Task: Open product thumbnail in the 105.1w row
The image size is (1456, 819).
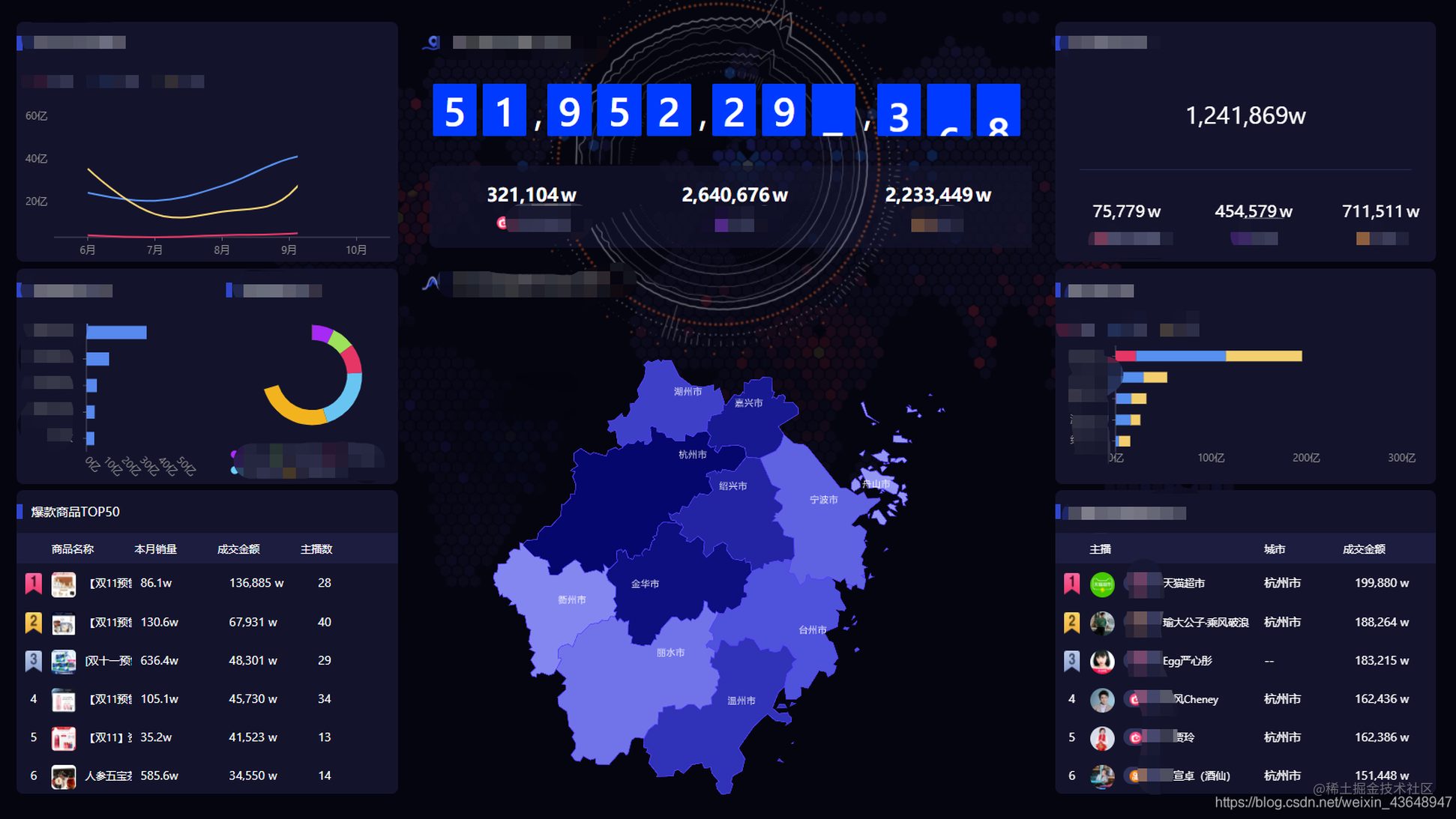Action: tap(64, 700)
